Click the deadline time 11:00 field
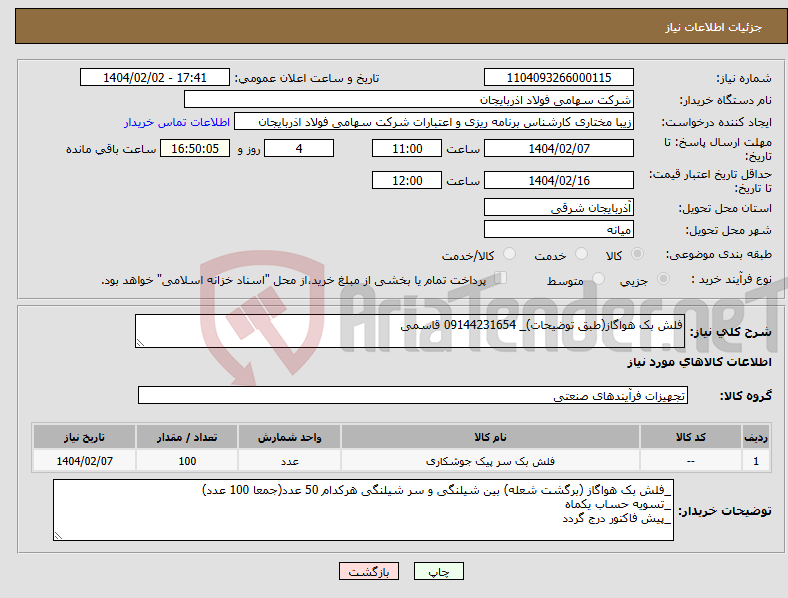This screenshot has width=788, height=598. tap(407, 148)
